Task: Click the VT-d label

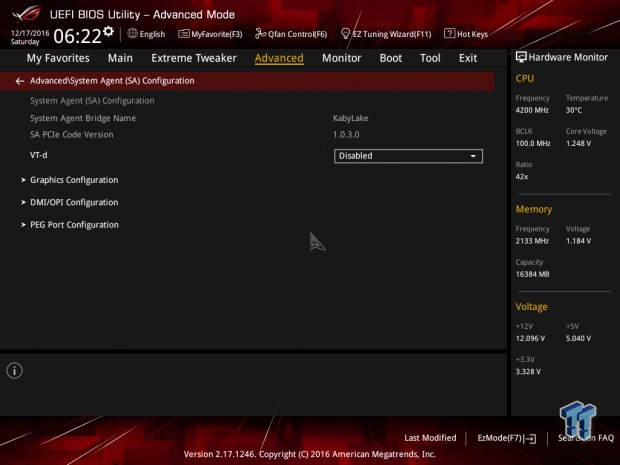Action: point(39,155)
